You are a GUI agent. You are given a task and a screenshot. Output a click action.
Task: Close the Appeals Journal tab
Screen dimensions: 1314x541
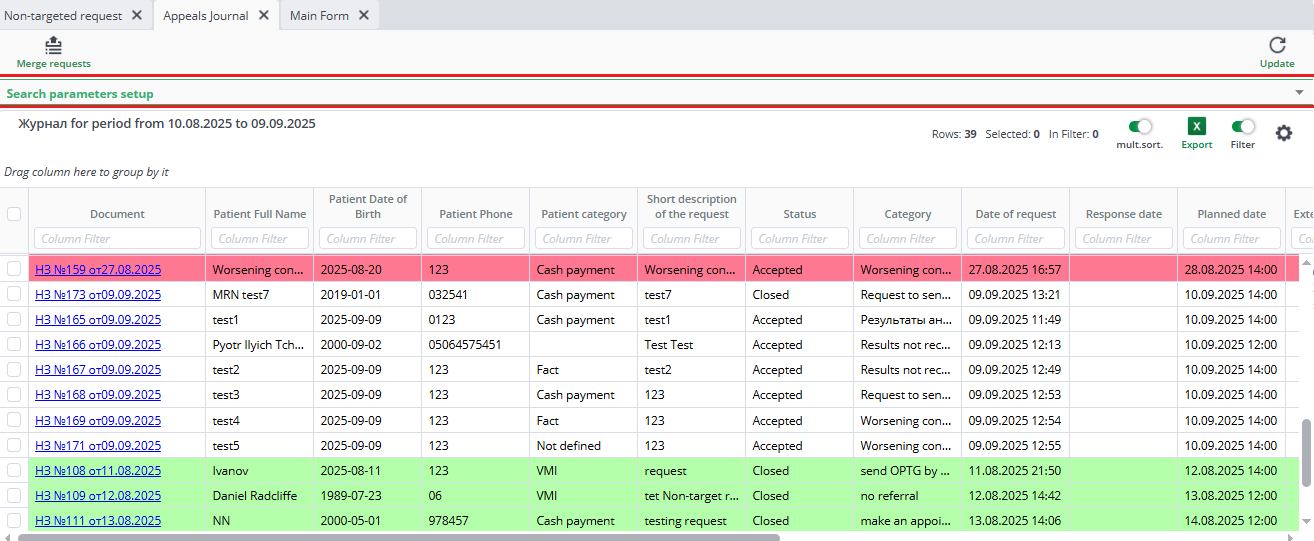(x=264, y=15)
